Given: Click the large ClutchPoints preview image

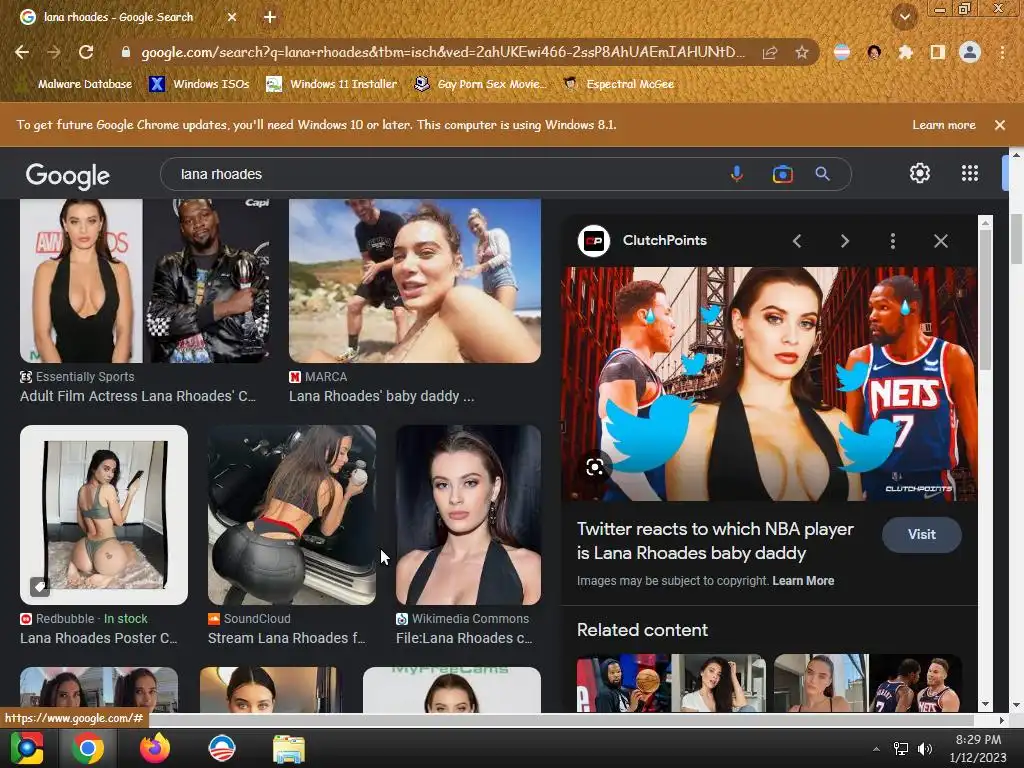Looking at the screenshot, I should [x=769, y=384].
